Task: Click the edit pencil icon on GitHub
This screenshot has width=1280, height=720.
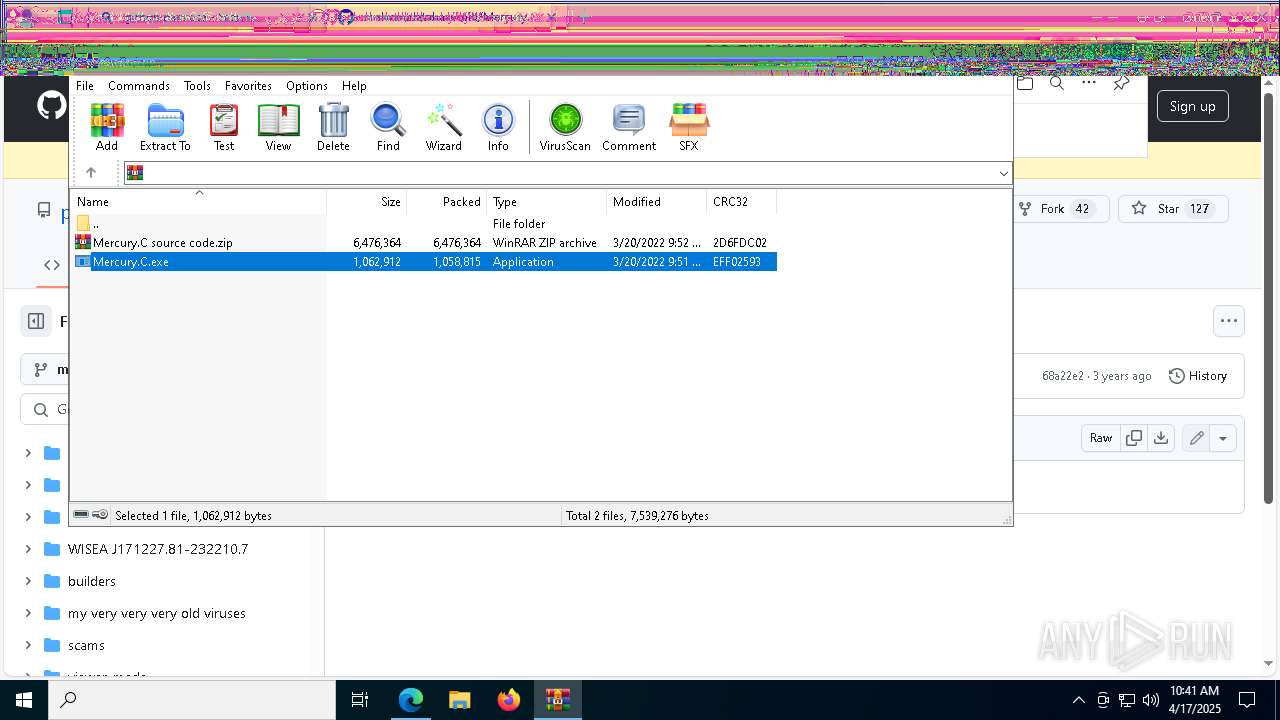Action: (1196, 438)
